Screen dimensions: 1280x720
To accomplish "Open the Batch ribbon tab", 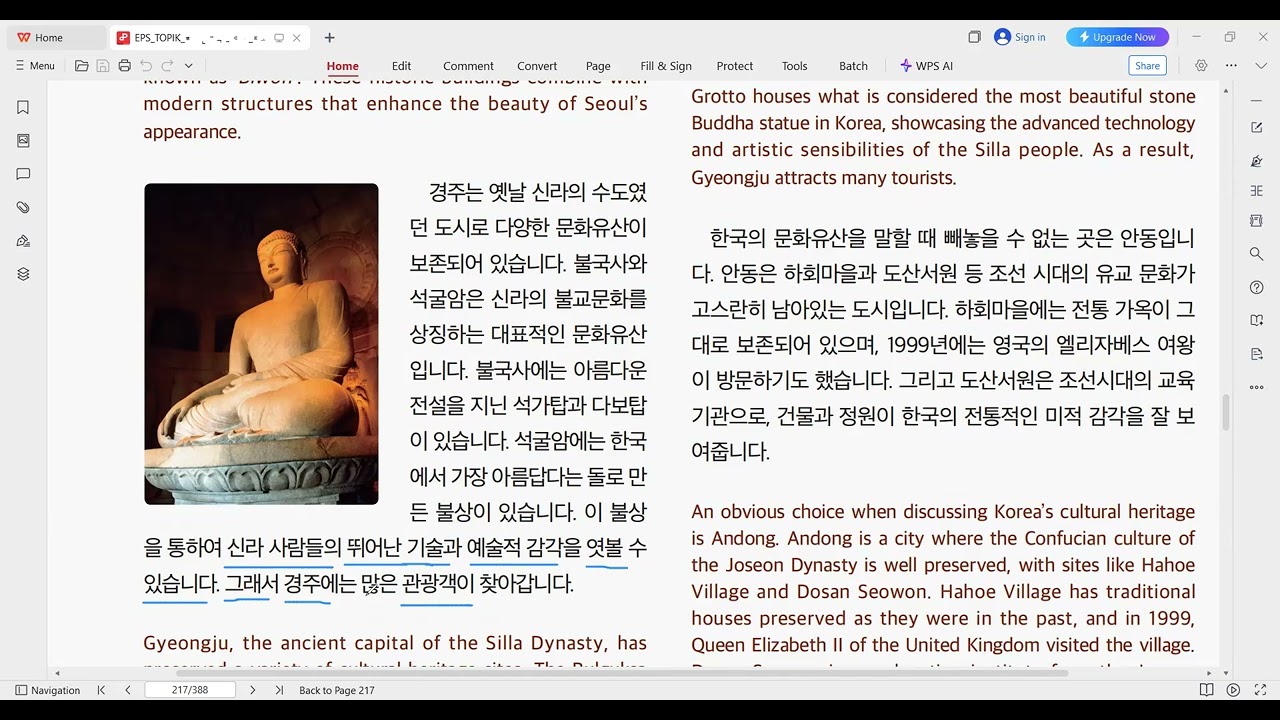I will pos(853,66).
